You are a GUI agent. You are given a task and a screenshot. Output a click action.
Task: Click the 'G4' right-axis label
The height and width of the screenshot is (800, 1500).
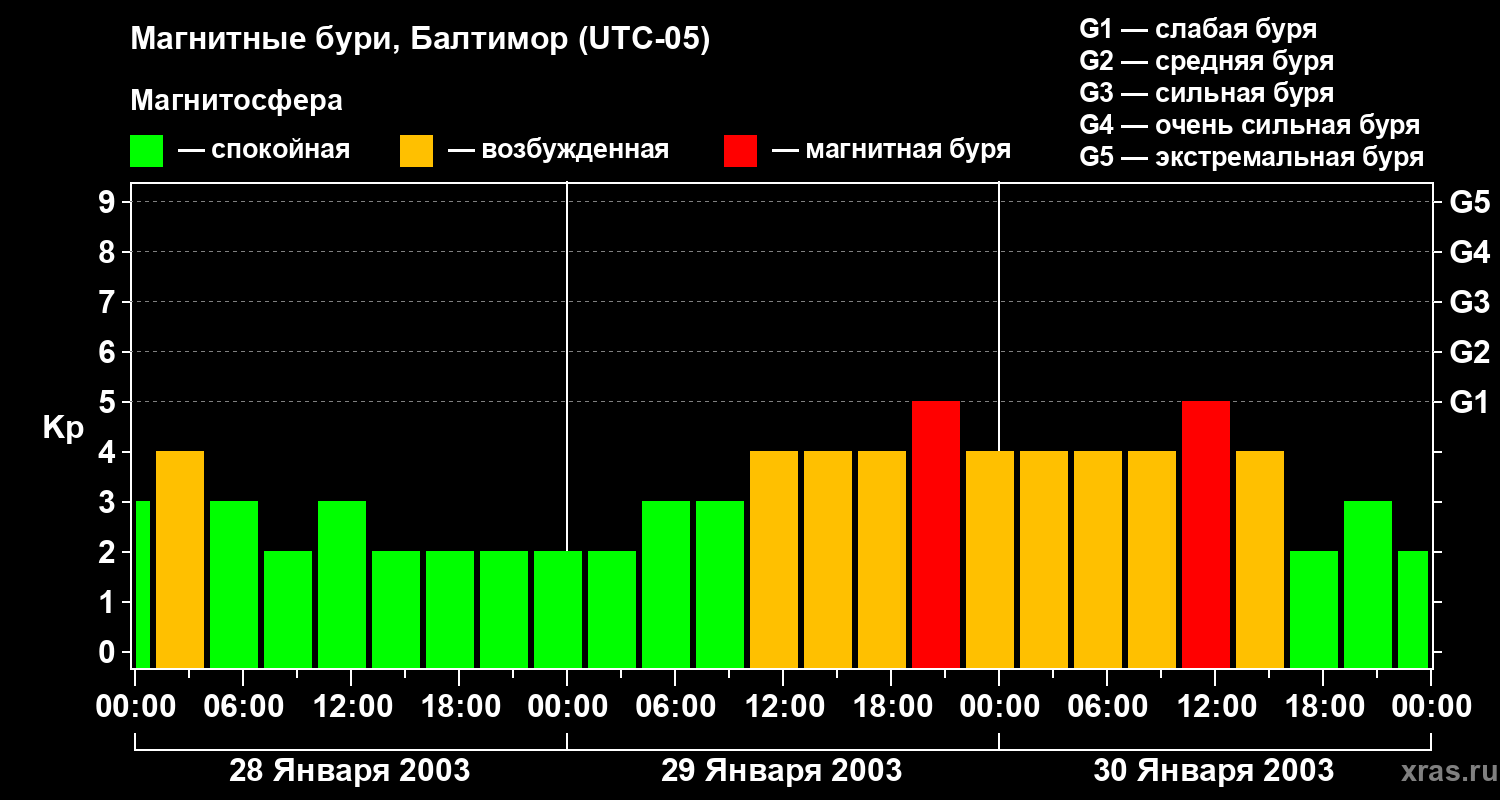pyautogui.click(x=1469, y=253)
